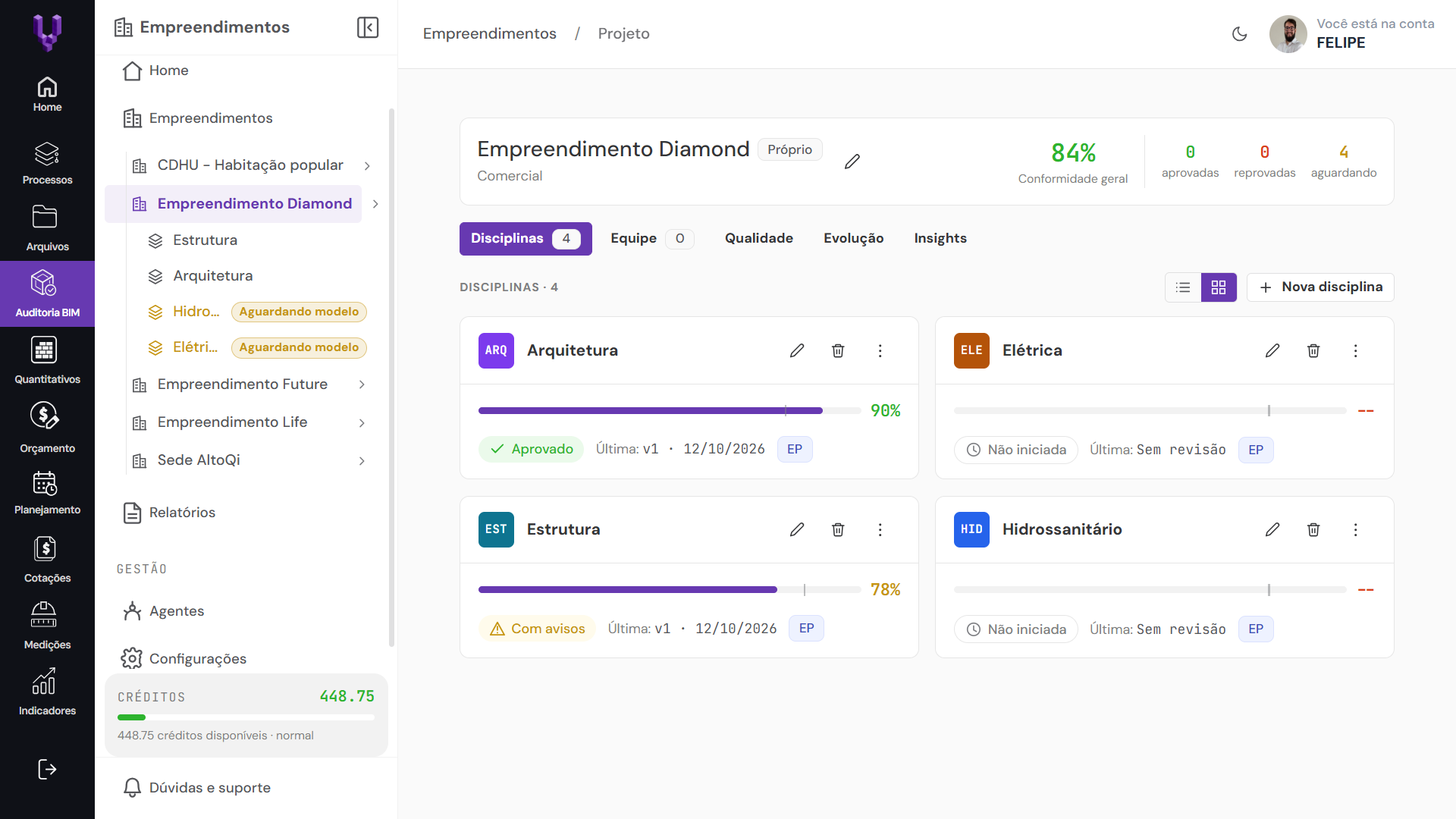Switch to the Qualidade tab
This screenshot has height=819, width=1456.
tap(759, 239)
